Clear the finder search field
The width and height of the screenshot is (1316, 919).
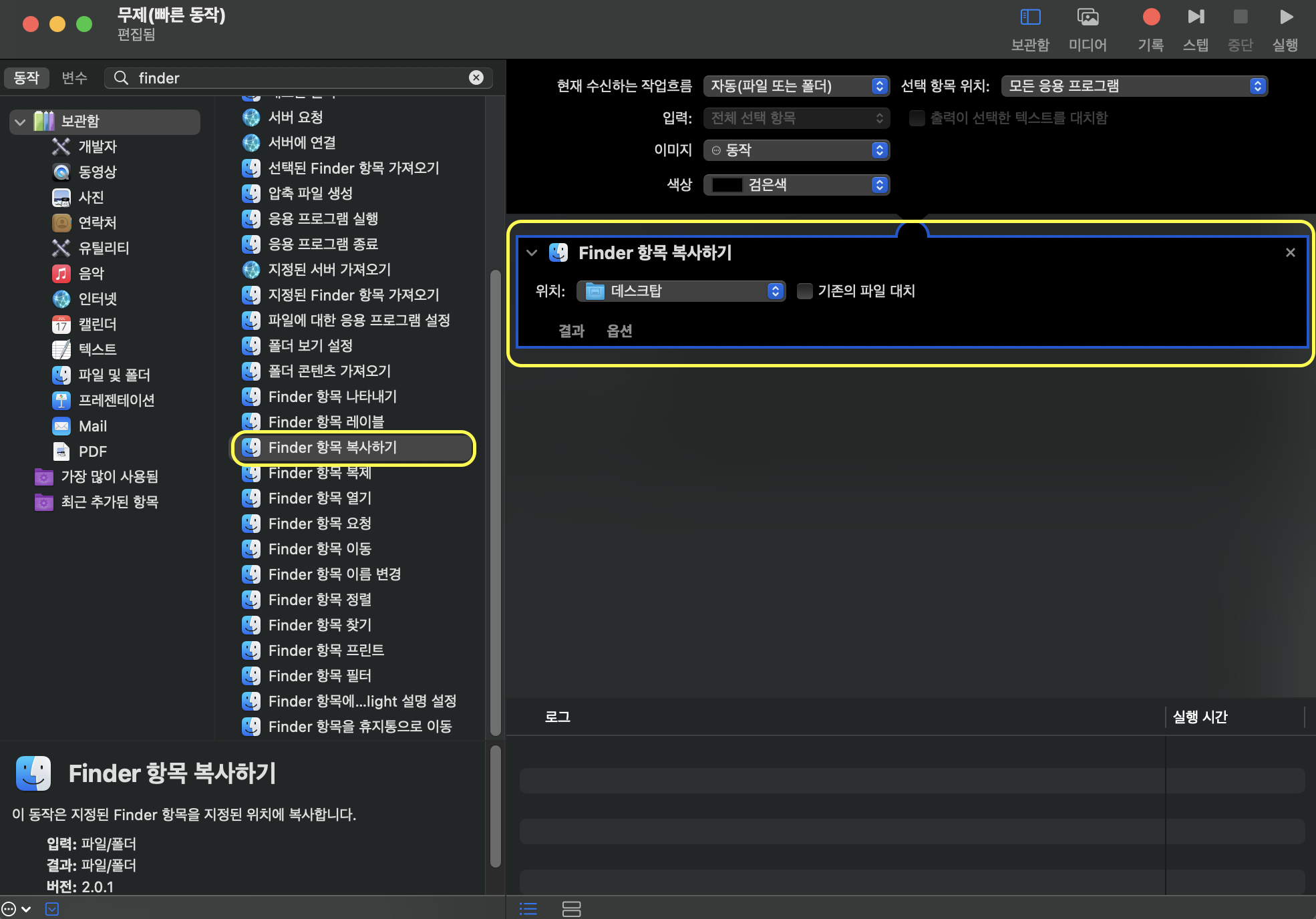(x=476, y=78)
